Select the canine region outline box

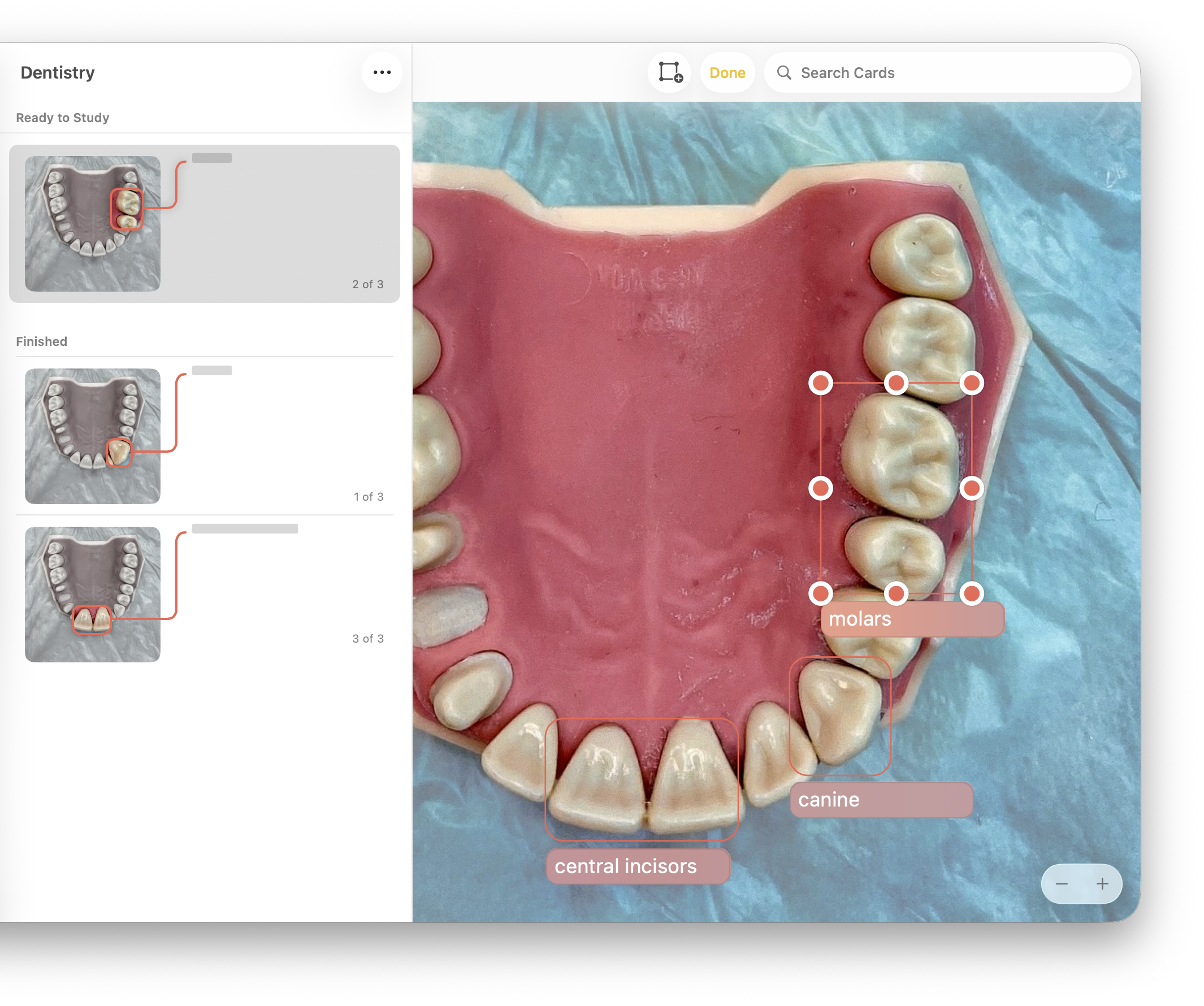(x=840, y=717)
